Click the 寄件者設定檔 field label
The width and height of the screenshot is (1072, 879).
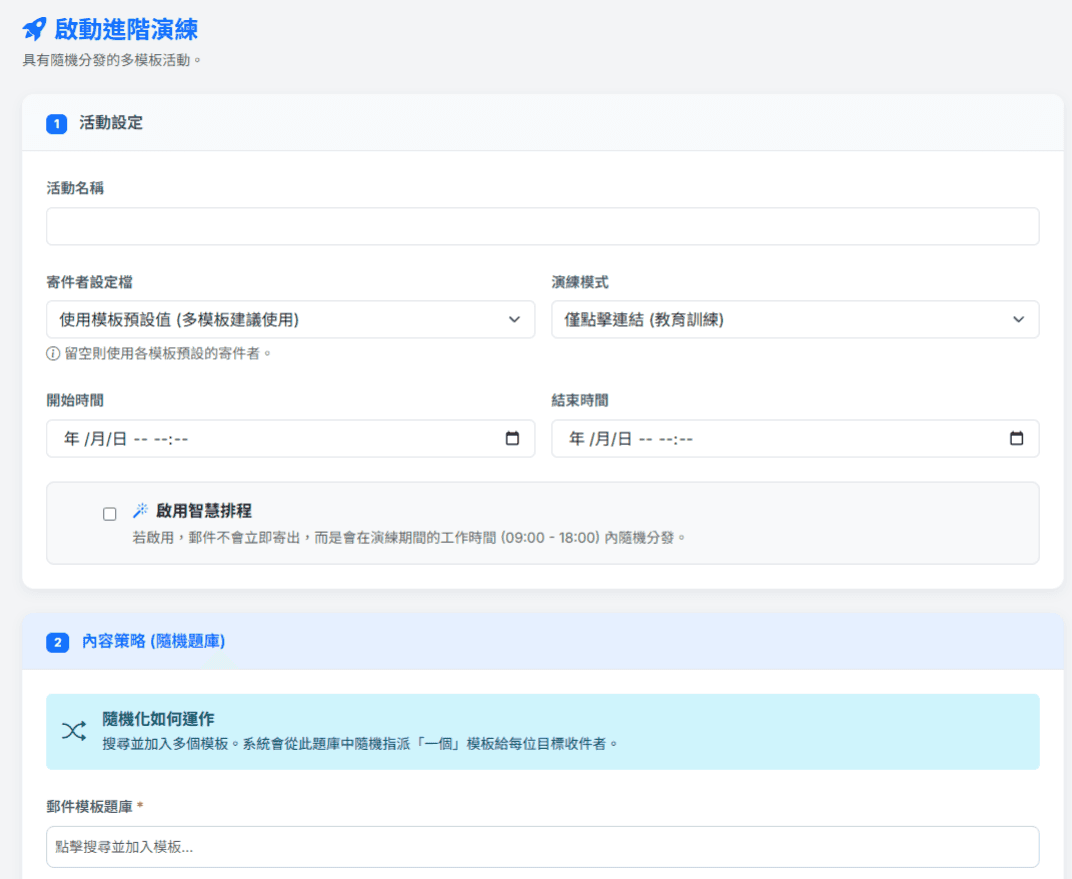coord(90,282)
